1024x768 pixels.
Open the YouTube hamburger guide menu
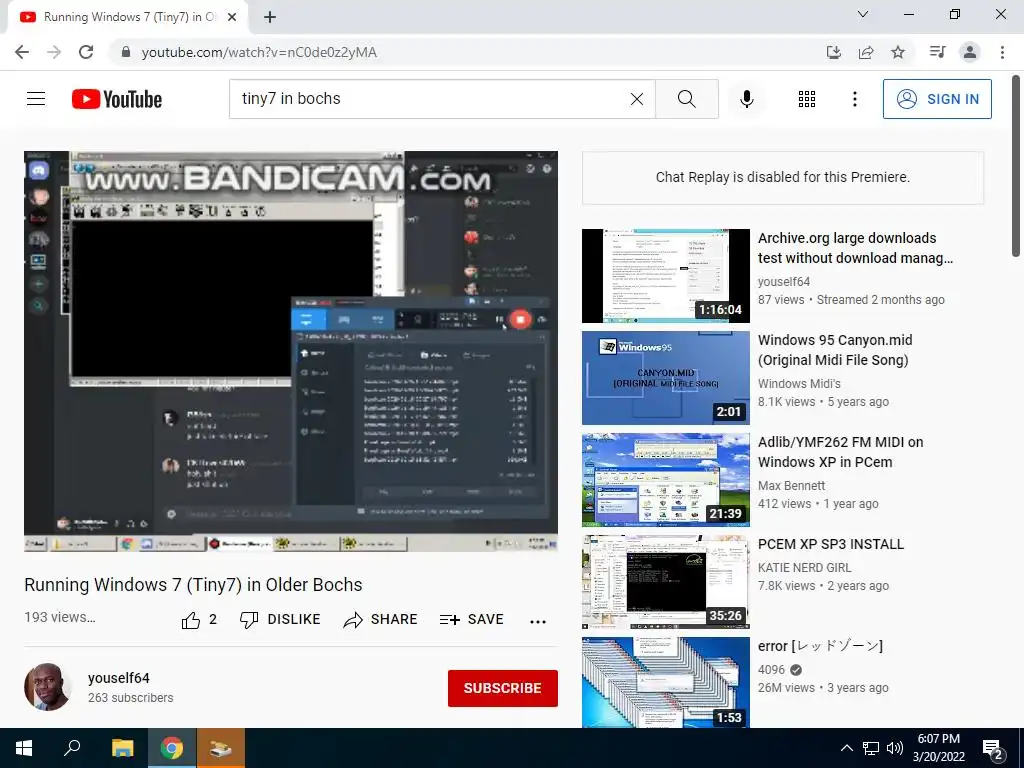(x=36, y=99)
